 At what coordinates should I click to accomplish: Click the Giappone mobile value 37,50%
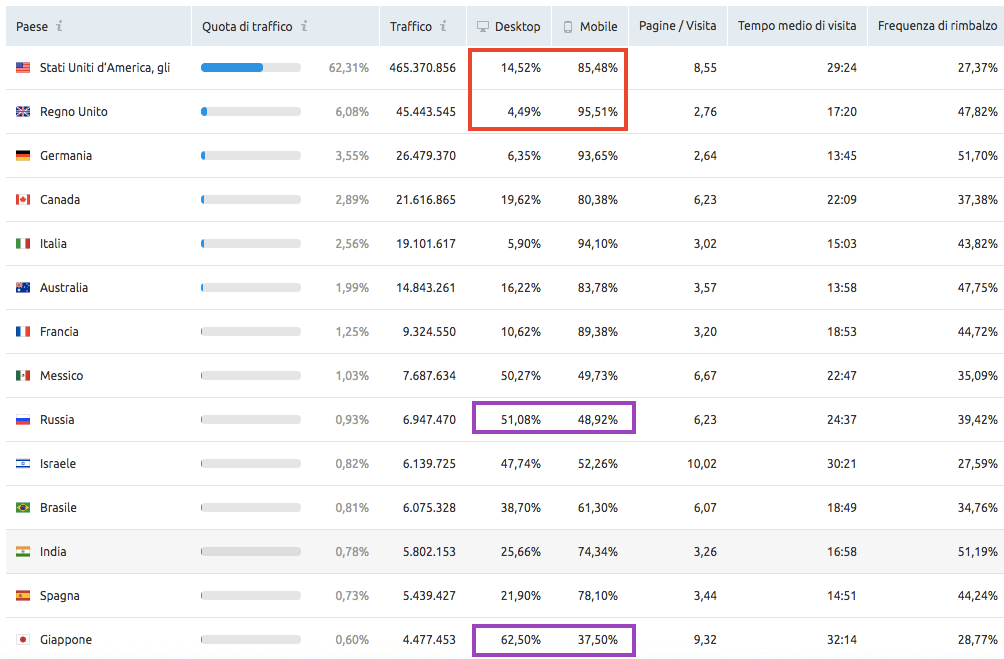[597, 640]
